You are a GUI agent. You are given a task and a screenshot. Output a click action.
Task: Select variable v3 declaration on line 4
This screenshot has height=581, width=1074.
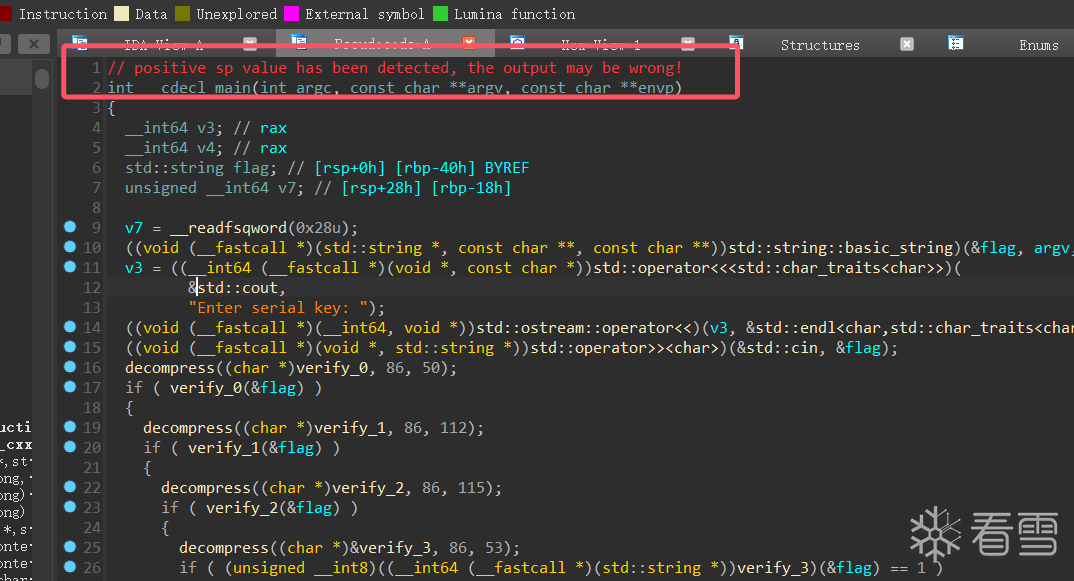pyautogui.click(x=205, y=128)
